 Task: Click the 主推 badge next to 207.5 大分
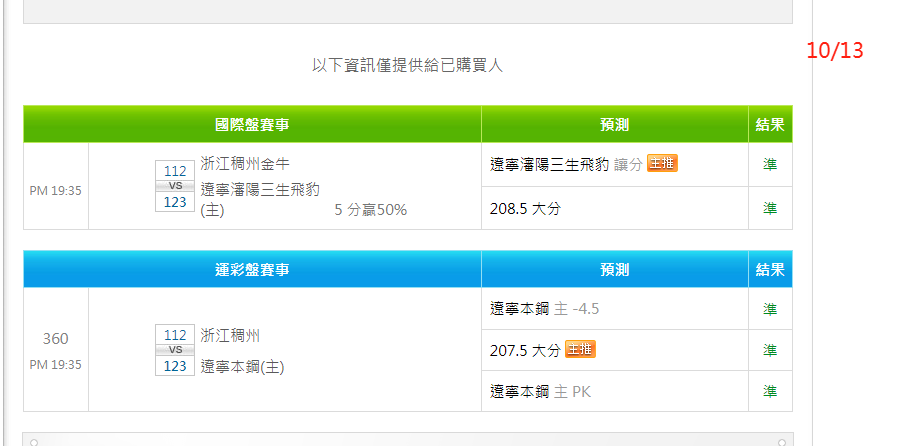coord(580,349)
